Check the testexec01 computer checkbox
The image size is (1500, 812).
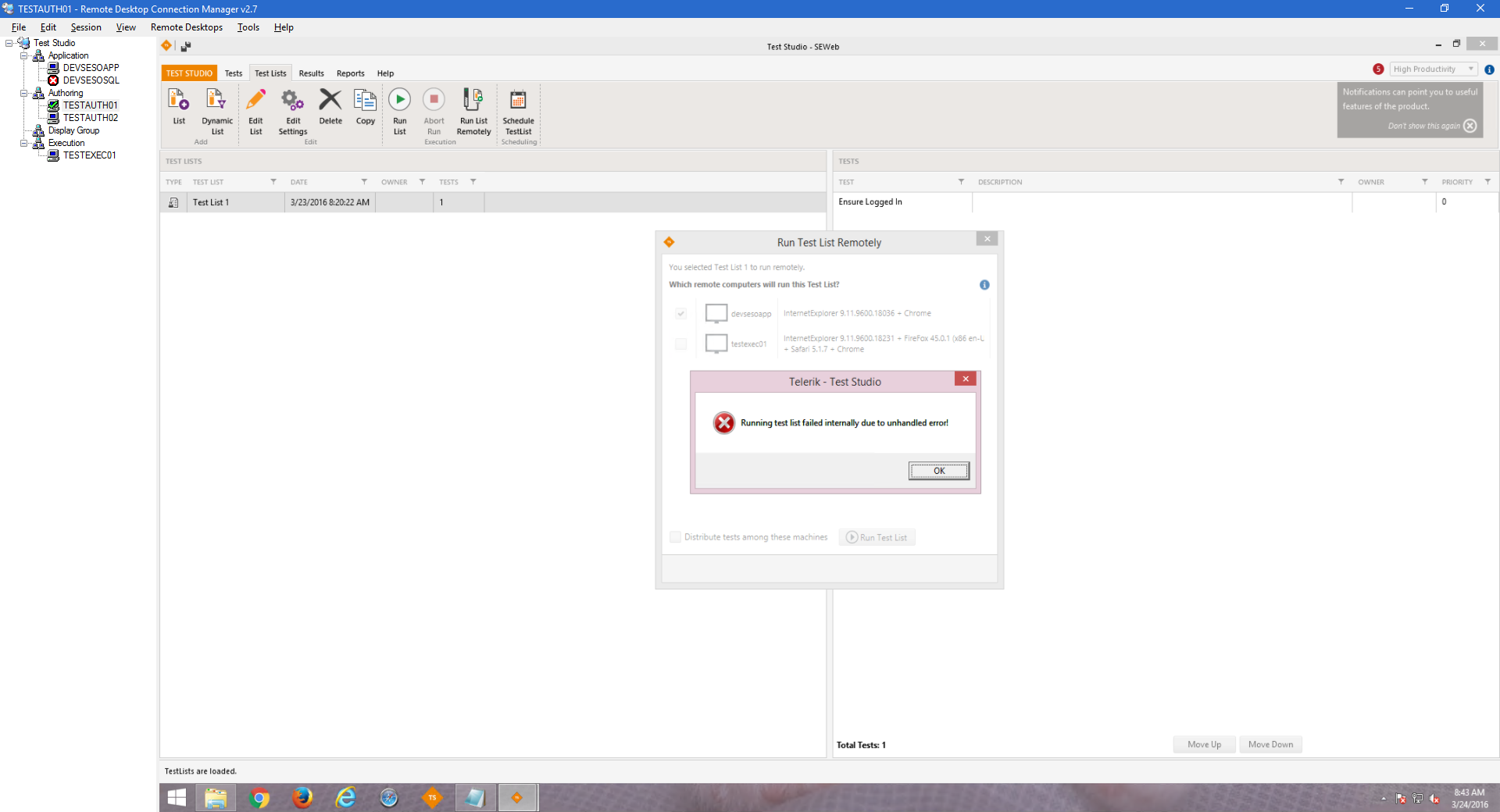(680, 344)
